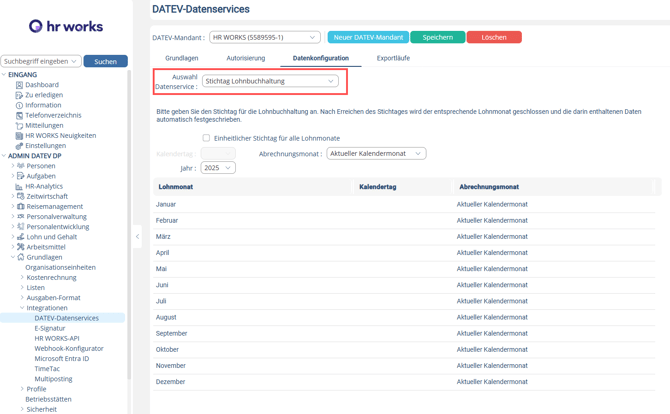Viewport: 670px width, 414px height.
Task: Select the März row
Action: pos(404,236)
